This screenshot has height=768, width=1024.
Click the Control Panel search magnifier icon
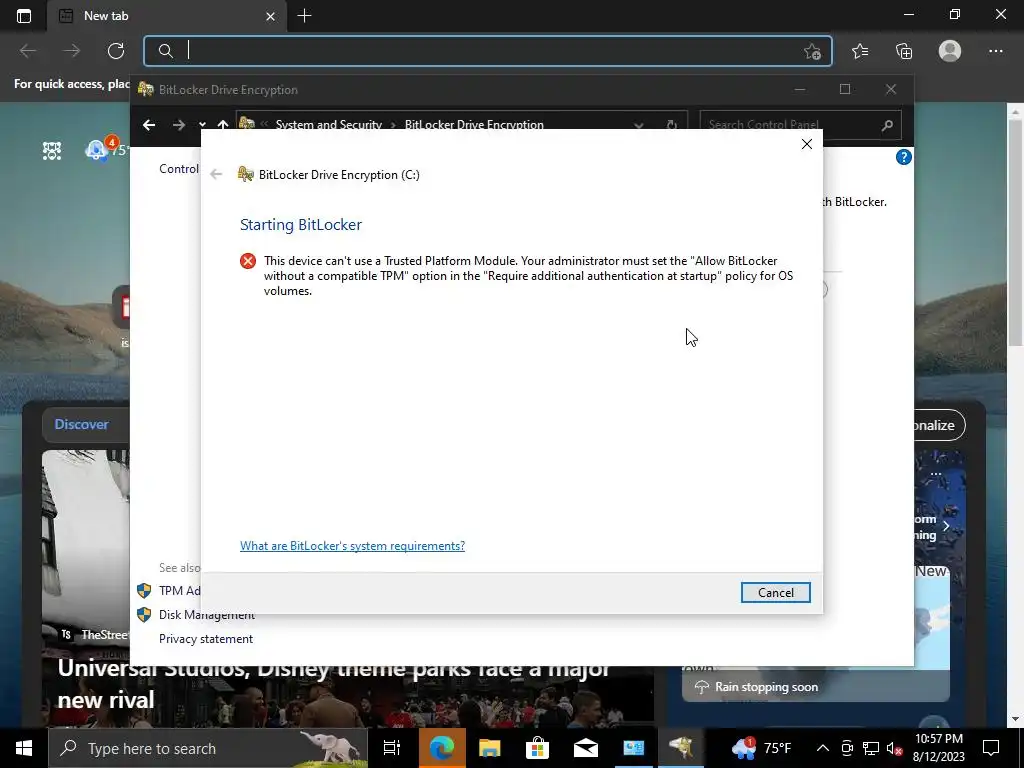(887, 125)
